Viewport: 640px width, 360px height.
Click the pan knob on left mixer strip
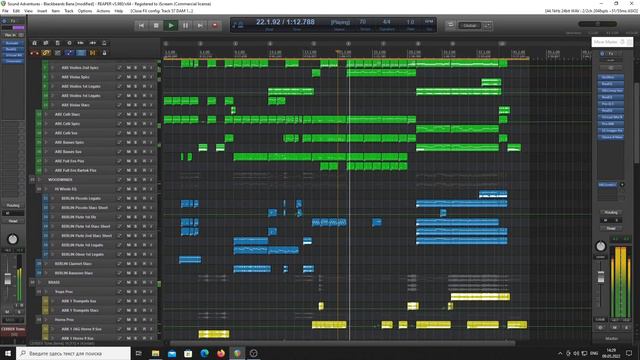(x=13, y=239)
